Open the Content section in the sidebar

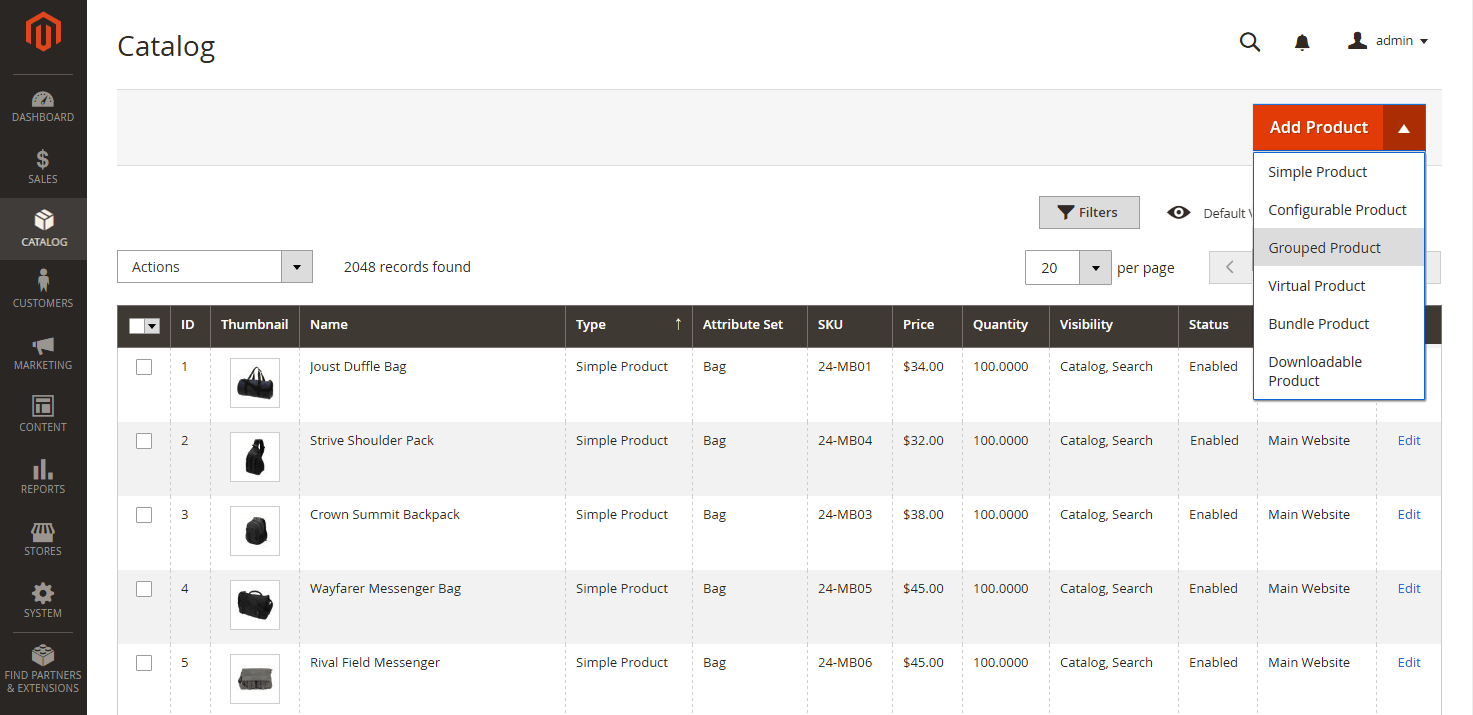click(43, 415)
